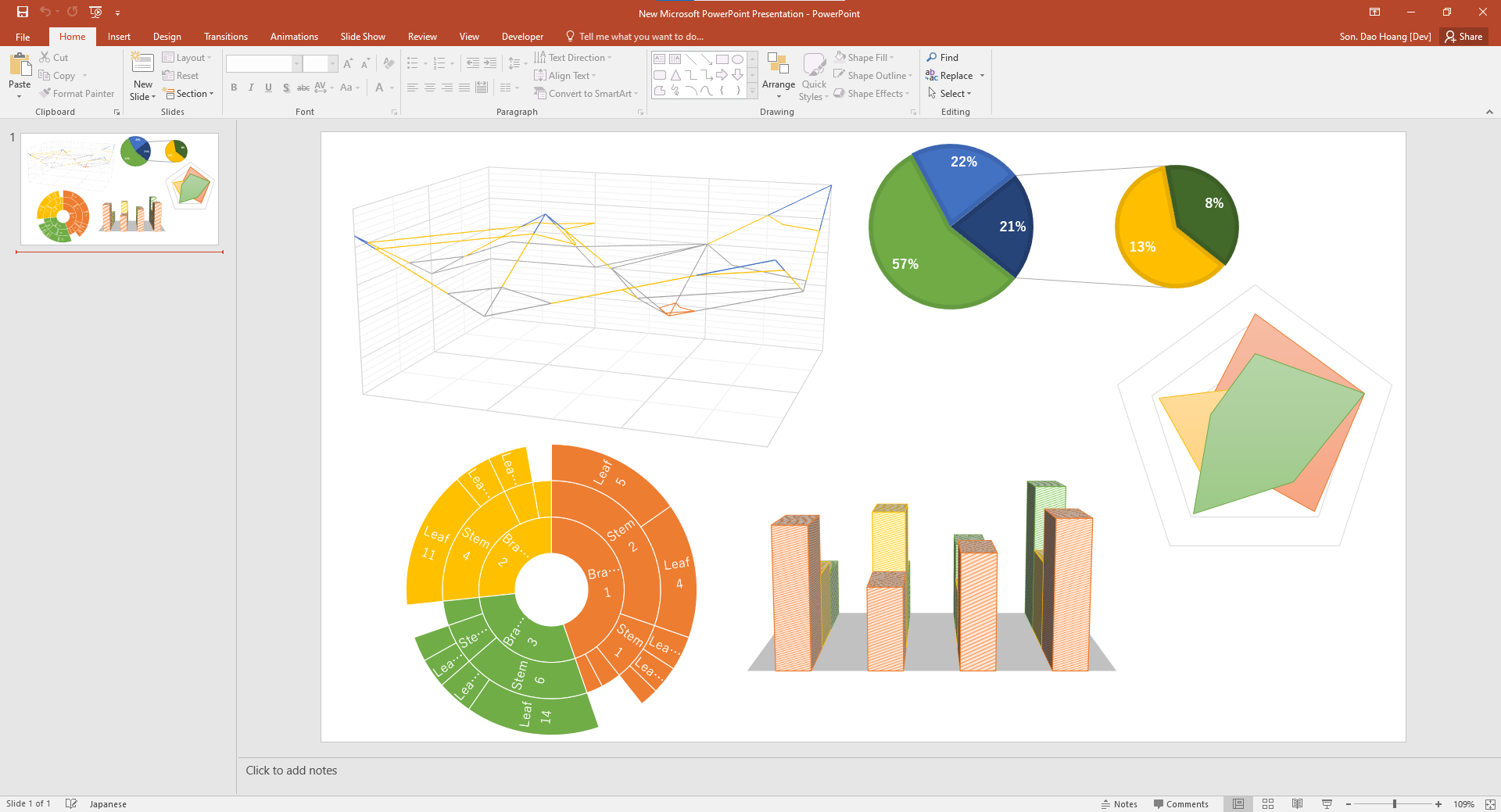Start Slide Show from status bar icon
Image resolution: width=1501 pixels, height=812 pixels.
click(1327, 803)
